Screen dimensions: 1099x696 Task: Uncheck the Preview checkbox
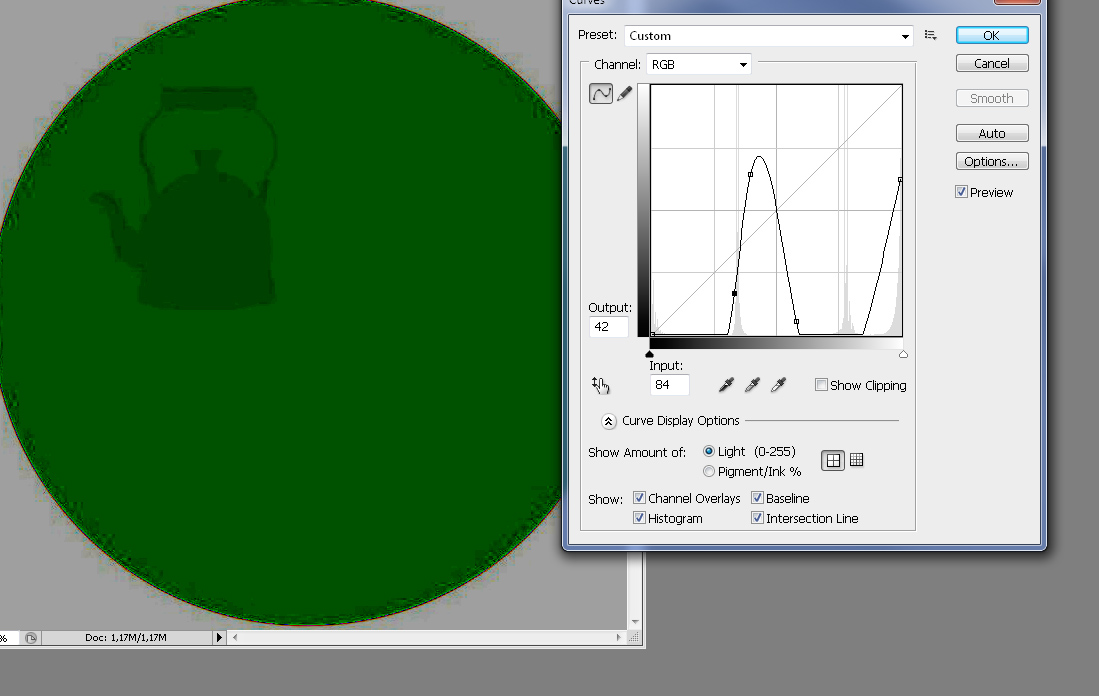(x=961, y=192)
